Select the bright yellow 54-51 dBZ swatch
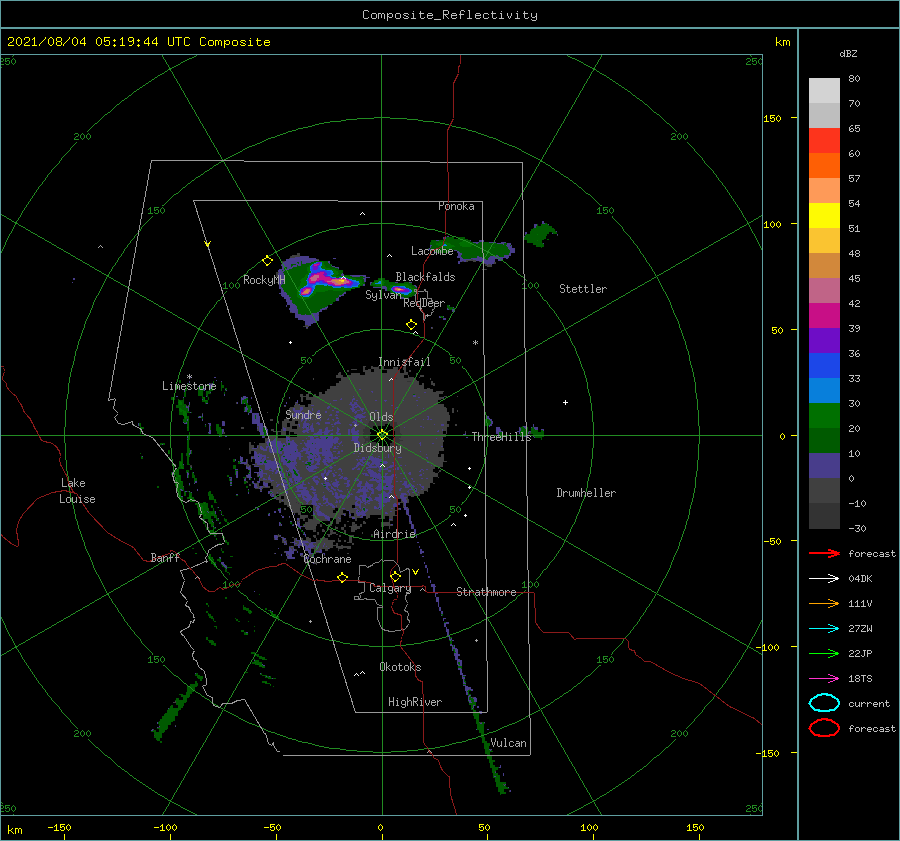 pyautogui.click(x=824, y=215)
